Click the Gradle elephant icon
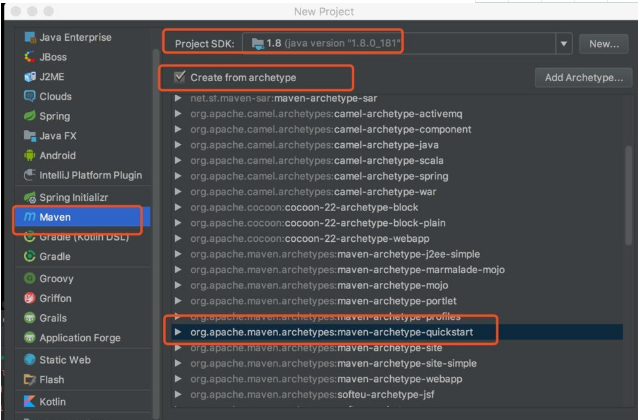The height and width of the screenshot is (420, 638). [x=30, y=256]
